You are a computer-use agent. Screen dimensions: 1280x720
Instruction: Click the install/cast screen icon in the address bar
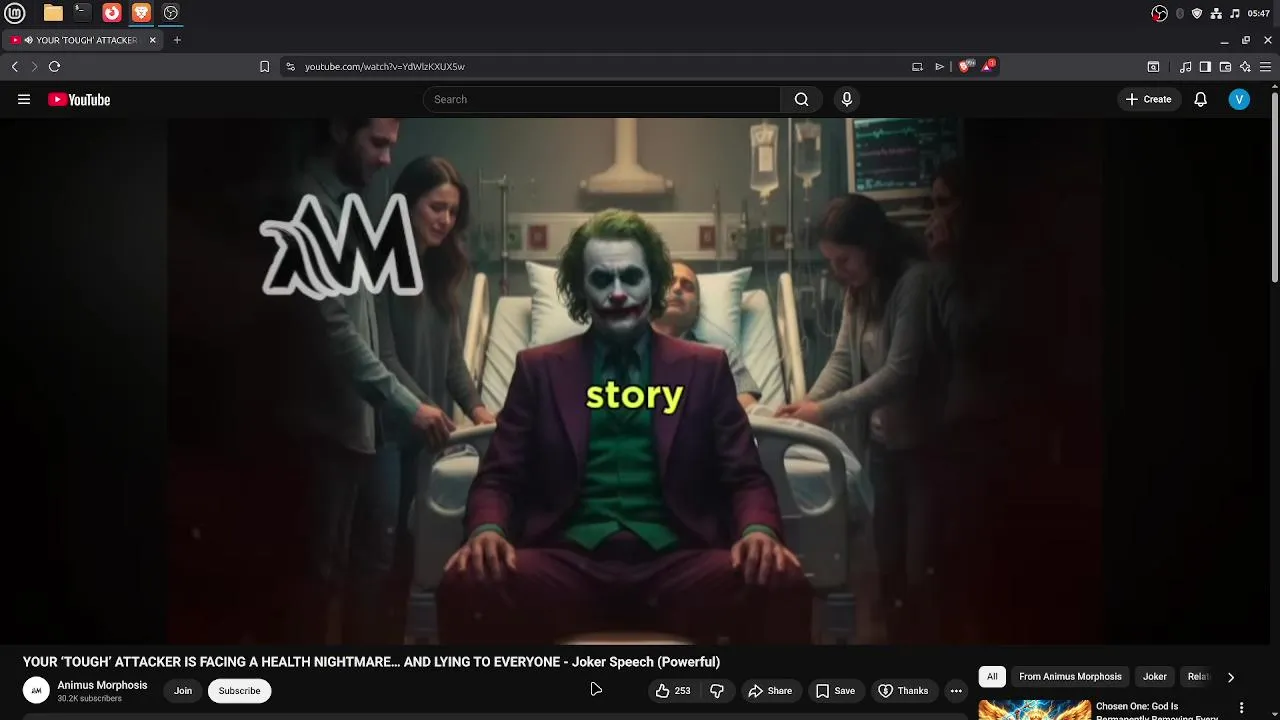pyautogui.click(x=917, y=66)
